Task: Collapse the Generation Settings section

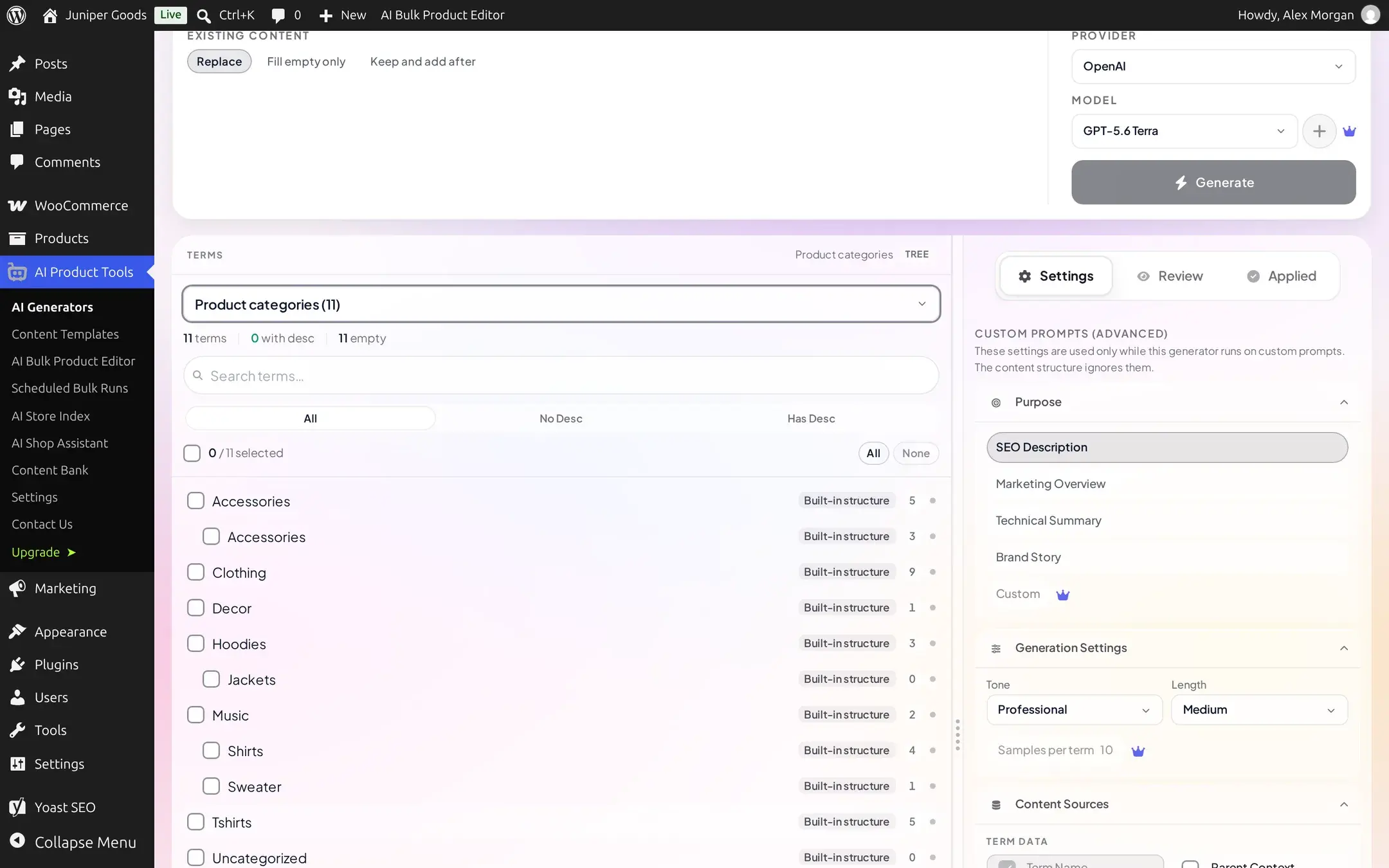Action: [1344, 648]
